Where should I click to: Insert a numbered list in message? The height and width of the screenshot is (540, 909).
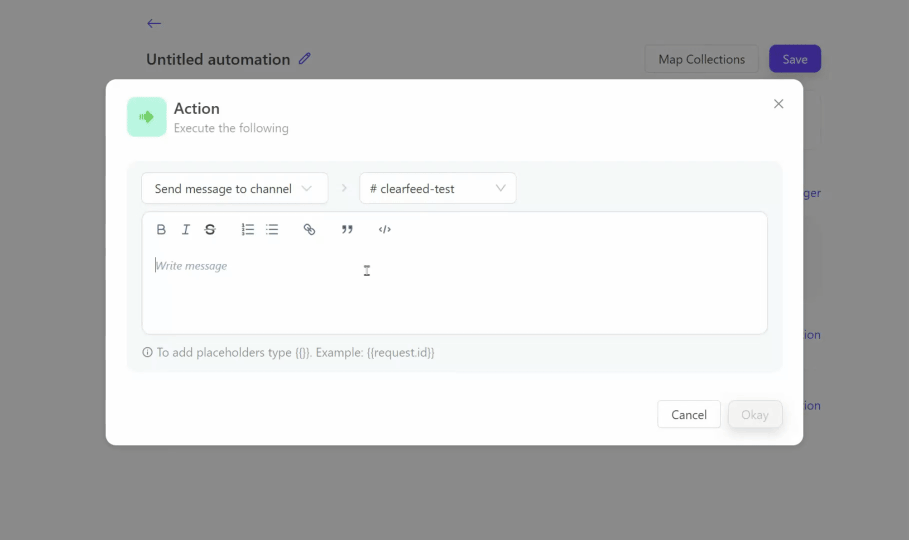248,230
